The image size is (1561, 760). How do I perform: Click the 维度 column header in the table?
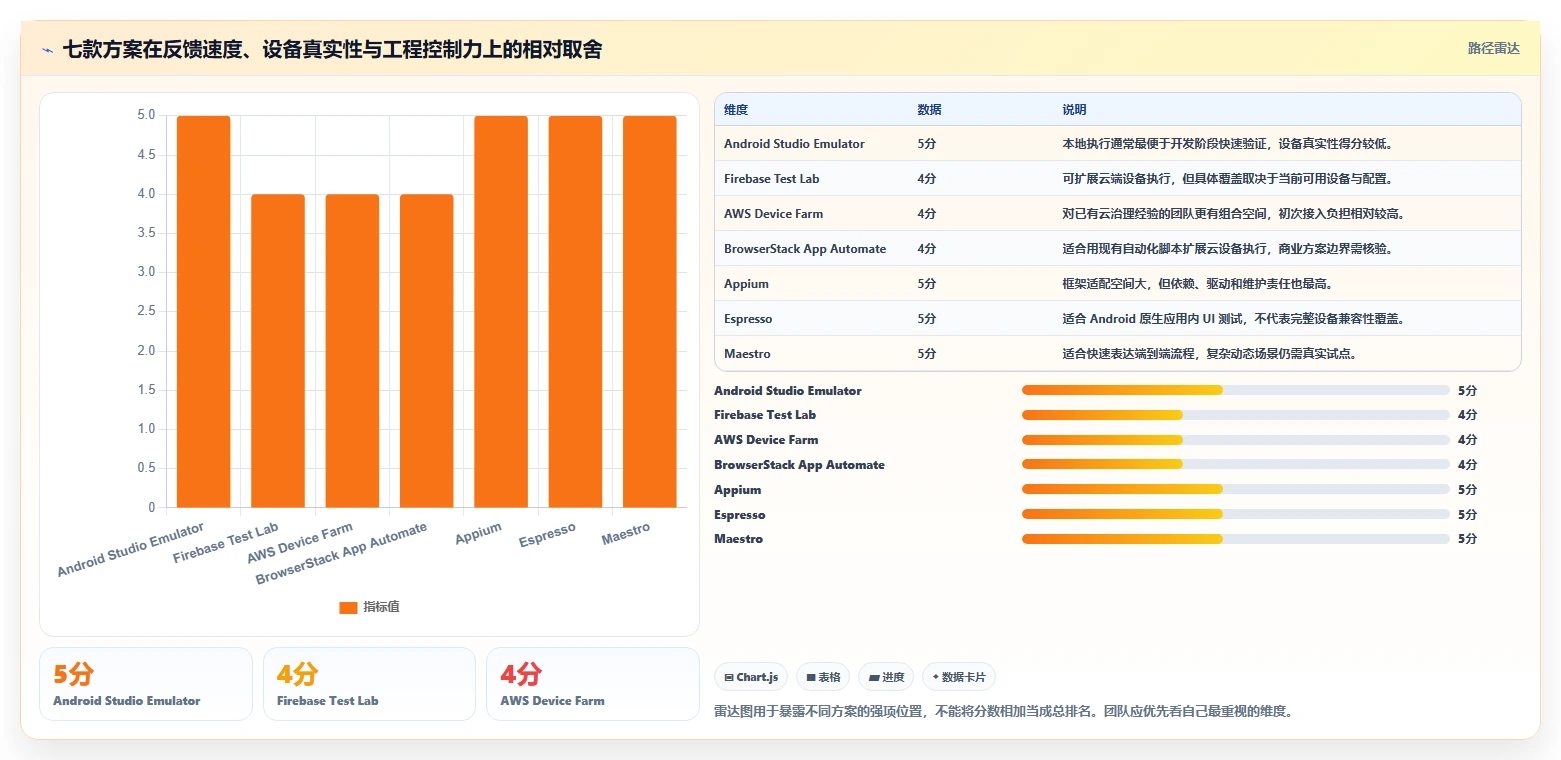click(x=736, y=110)
